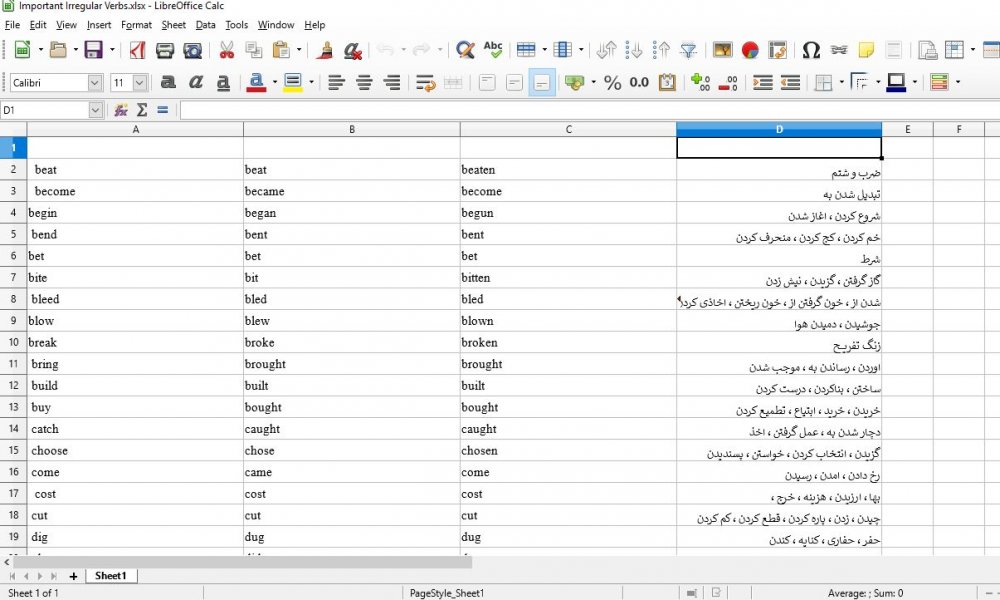Select column D header
The height and width of the screenshot is (600, 1000).
(x=778, y=129)
